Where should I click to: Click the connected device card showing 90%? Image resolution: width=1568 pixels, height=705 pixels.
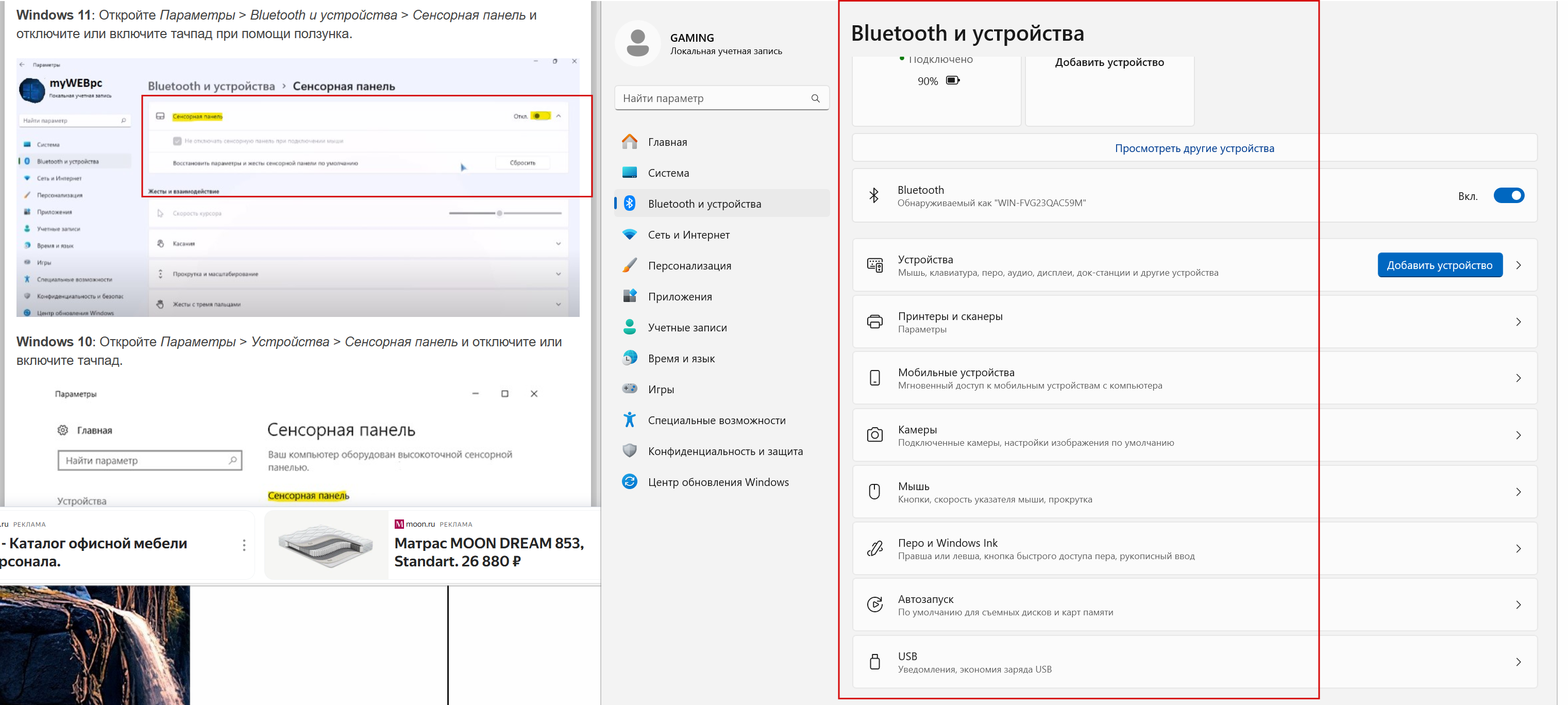[936, 90]
